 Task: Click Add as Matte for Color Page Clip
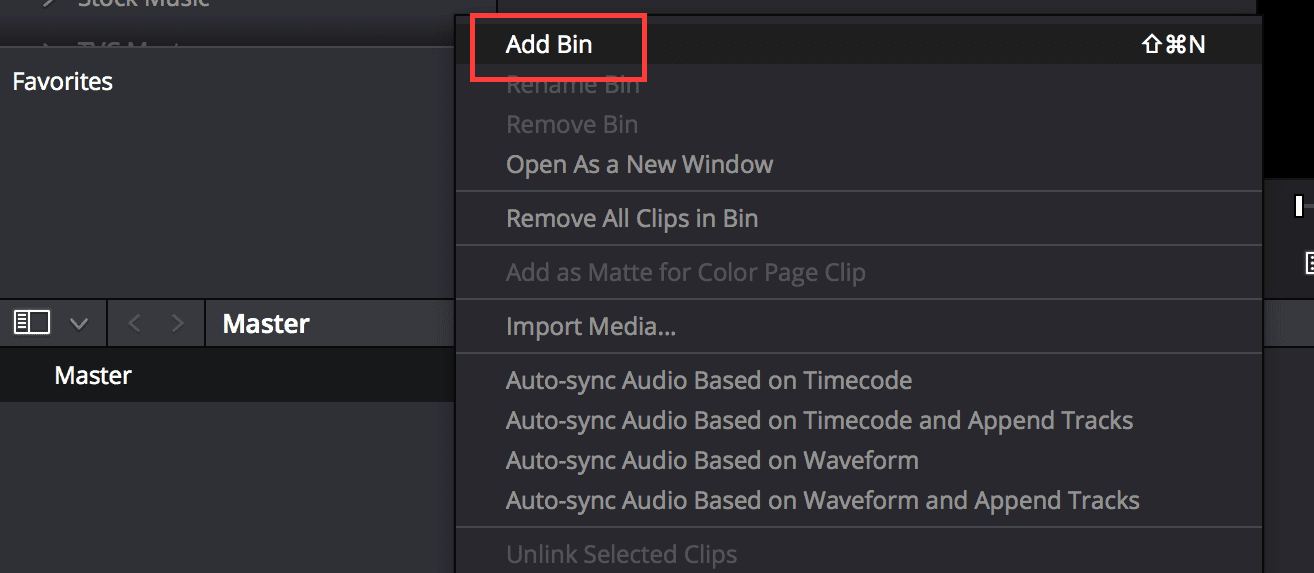pyautogui.click(x=685, y=272)
